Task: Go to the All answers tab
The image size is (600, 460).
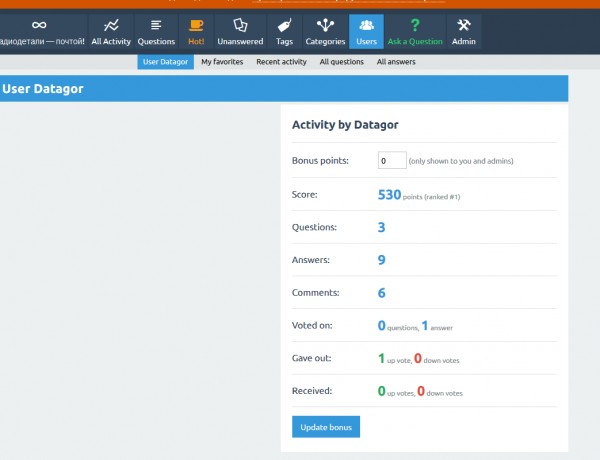Action: tap(396, 62)
